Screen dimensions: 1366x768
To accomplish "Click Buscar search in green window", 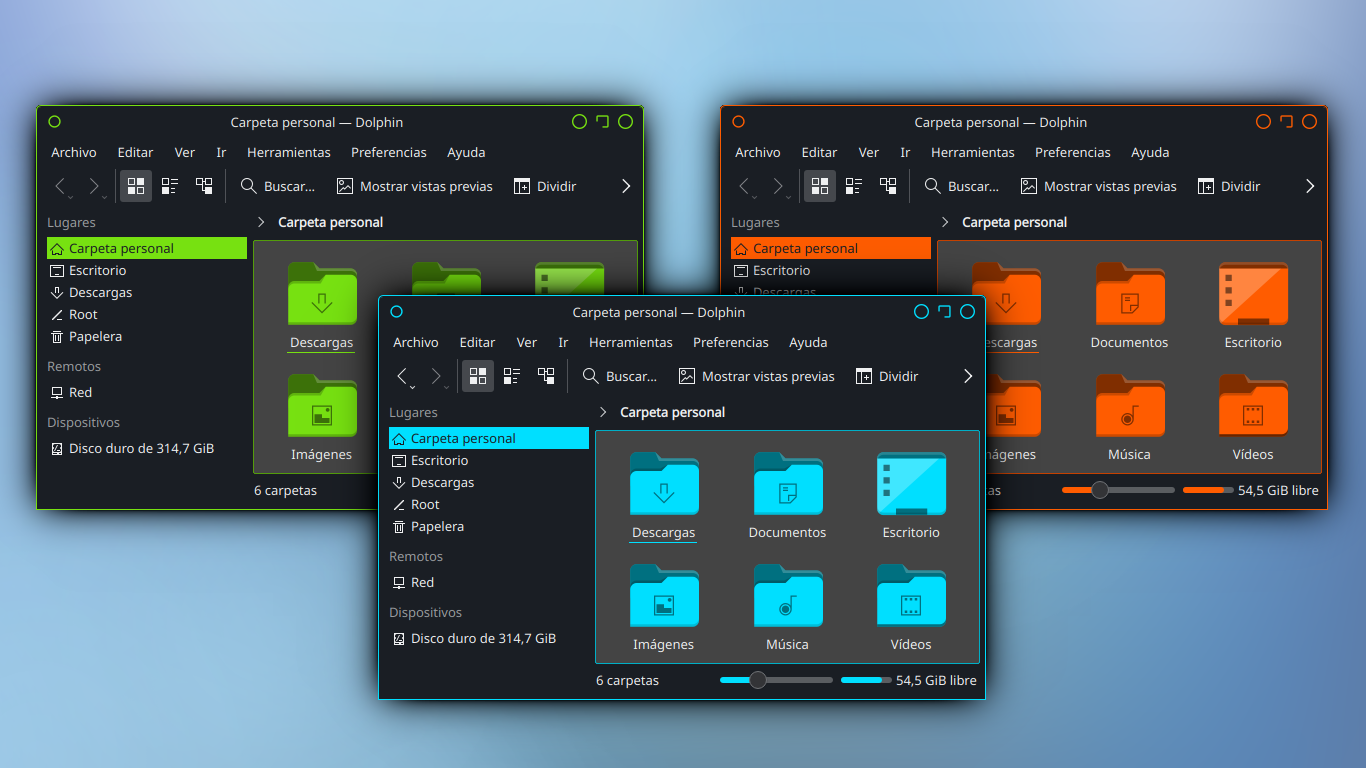I will 278,186.
